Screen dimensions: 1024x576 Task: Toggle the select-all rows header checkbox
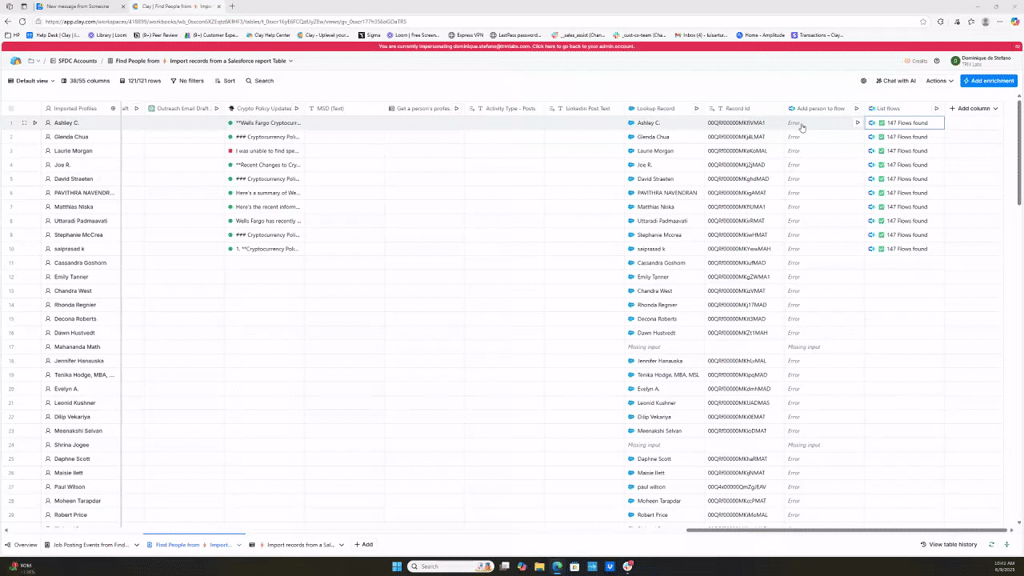pyautogui.click(x=11, y=108)
